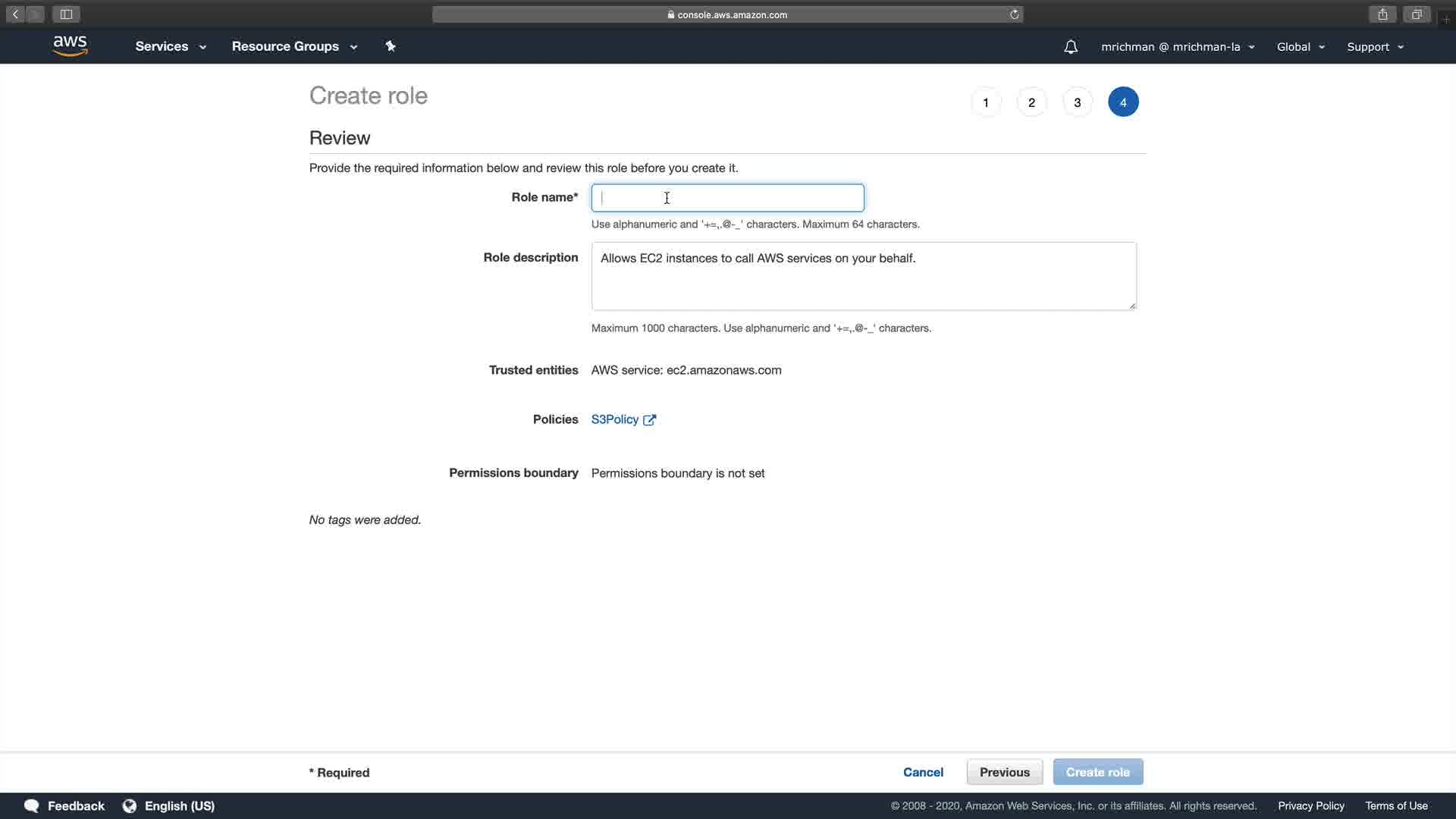Open the Support menu
This screenshot has width=1456, height=819.
1375,47
